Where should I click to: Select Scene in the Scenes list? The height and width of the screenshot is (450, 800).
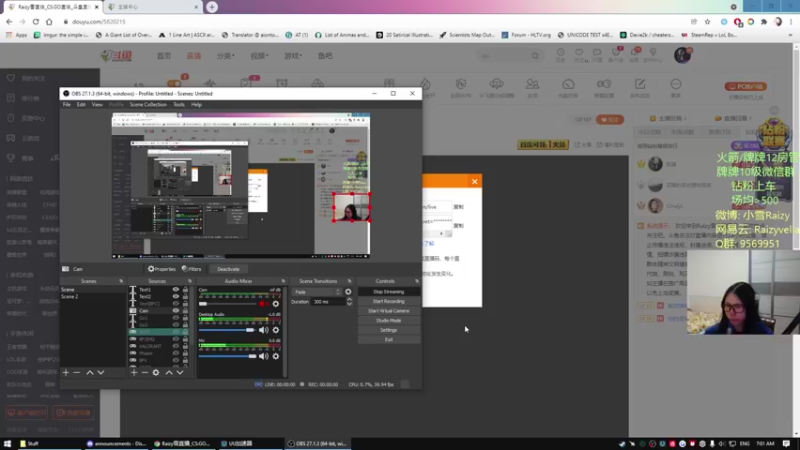point(92,289)
